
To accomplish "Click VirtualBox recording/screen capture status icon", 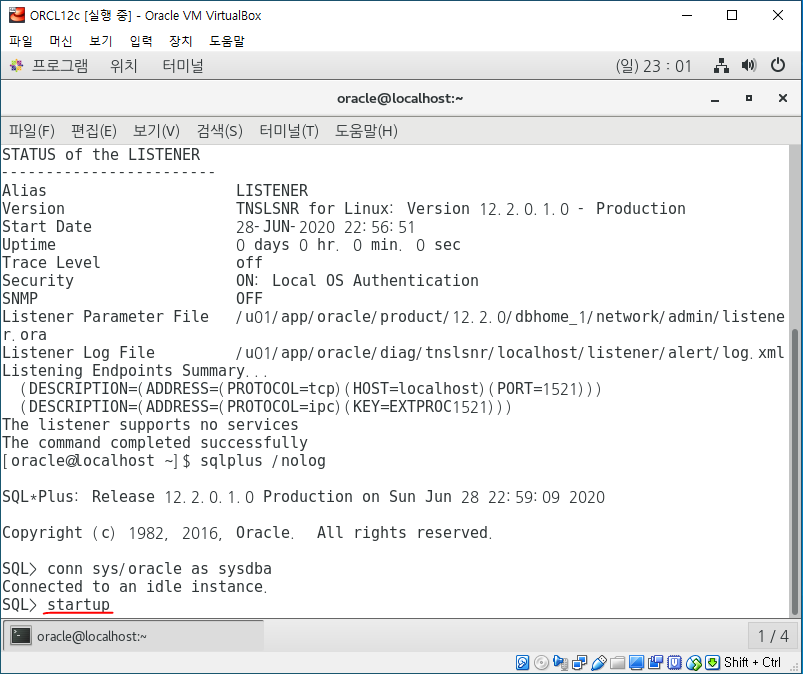I will pyautogui.click(x=655, y=662).
